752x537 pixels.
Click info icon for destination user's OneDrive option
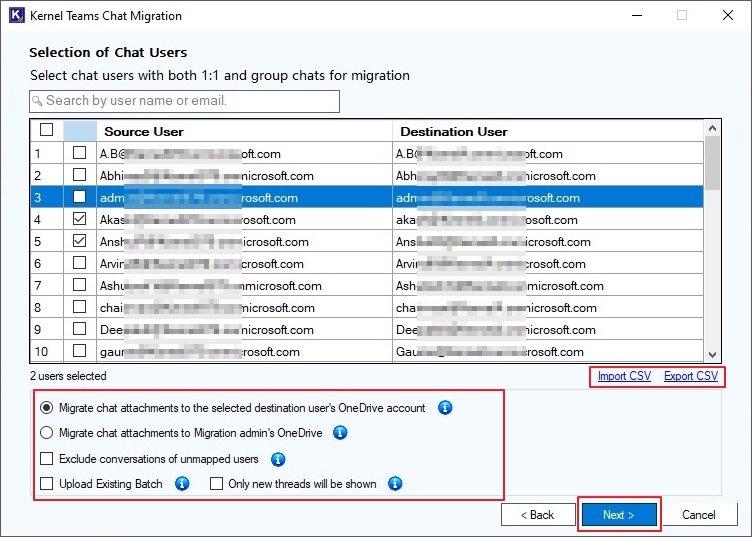(445, 408)
